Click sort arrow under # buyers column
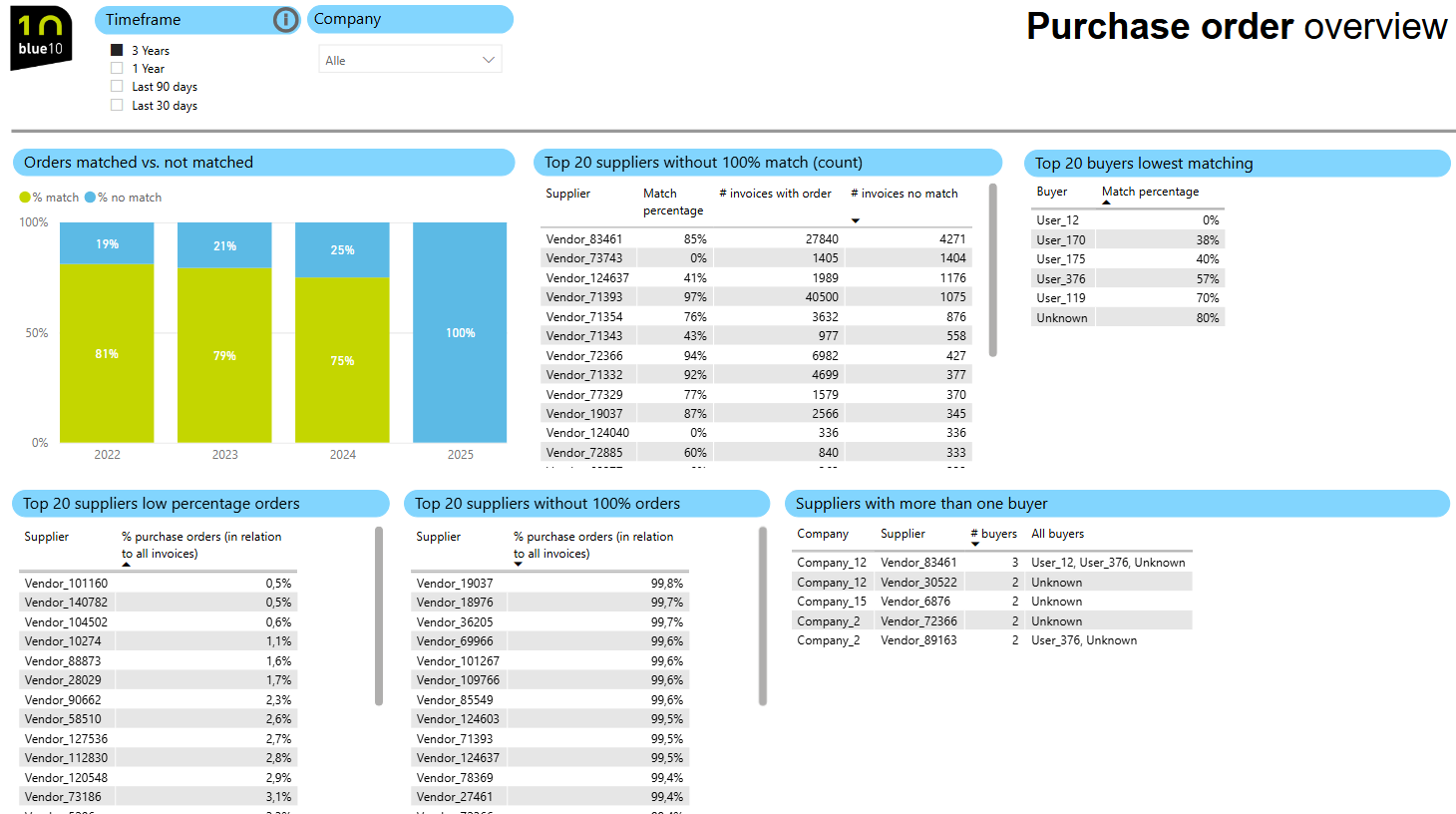Screen dimensions: 1456x814 975,545
